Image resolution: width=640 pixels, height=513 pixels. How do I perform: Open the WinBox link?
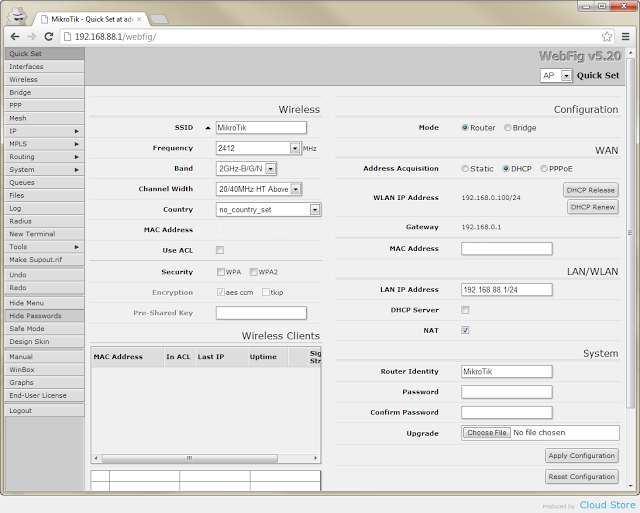(x=44, y=370)
